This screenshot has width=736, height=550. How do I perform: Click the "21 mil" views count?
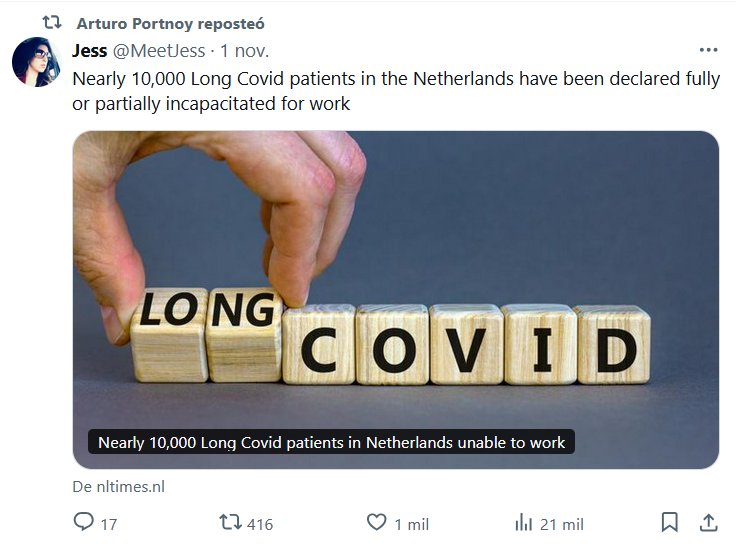[x=561, y=524]
